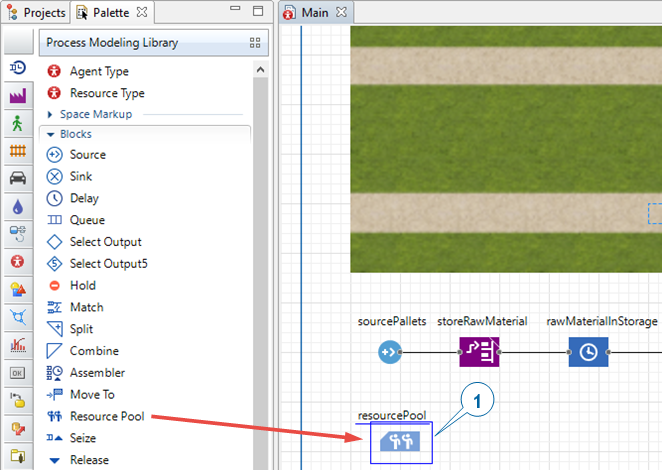Image resolution: width=662 pixels, height=470 pixels.
Task: Open the Presentation shapes palette icon
Action: pyautogui.click(x=18, y=289)
